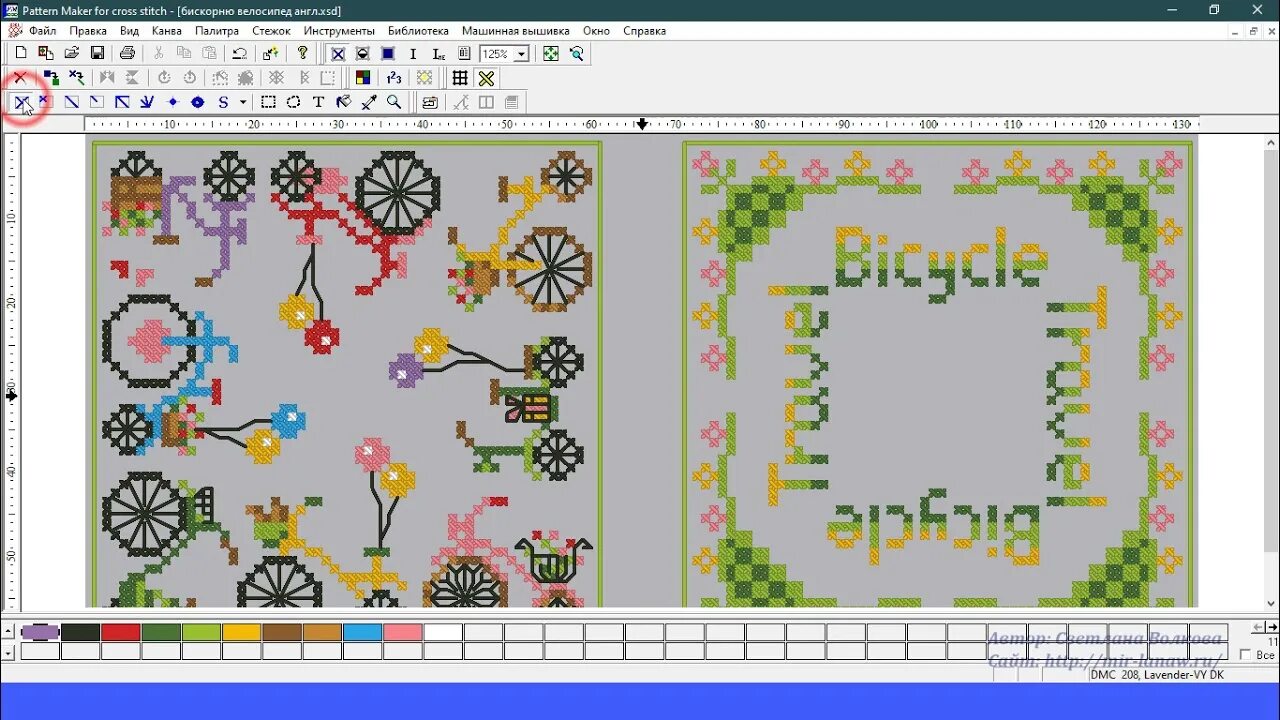Click the 123 numbering icon
The width and height of the screenshot is (1280, 720).
394,77
